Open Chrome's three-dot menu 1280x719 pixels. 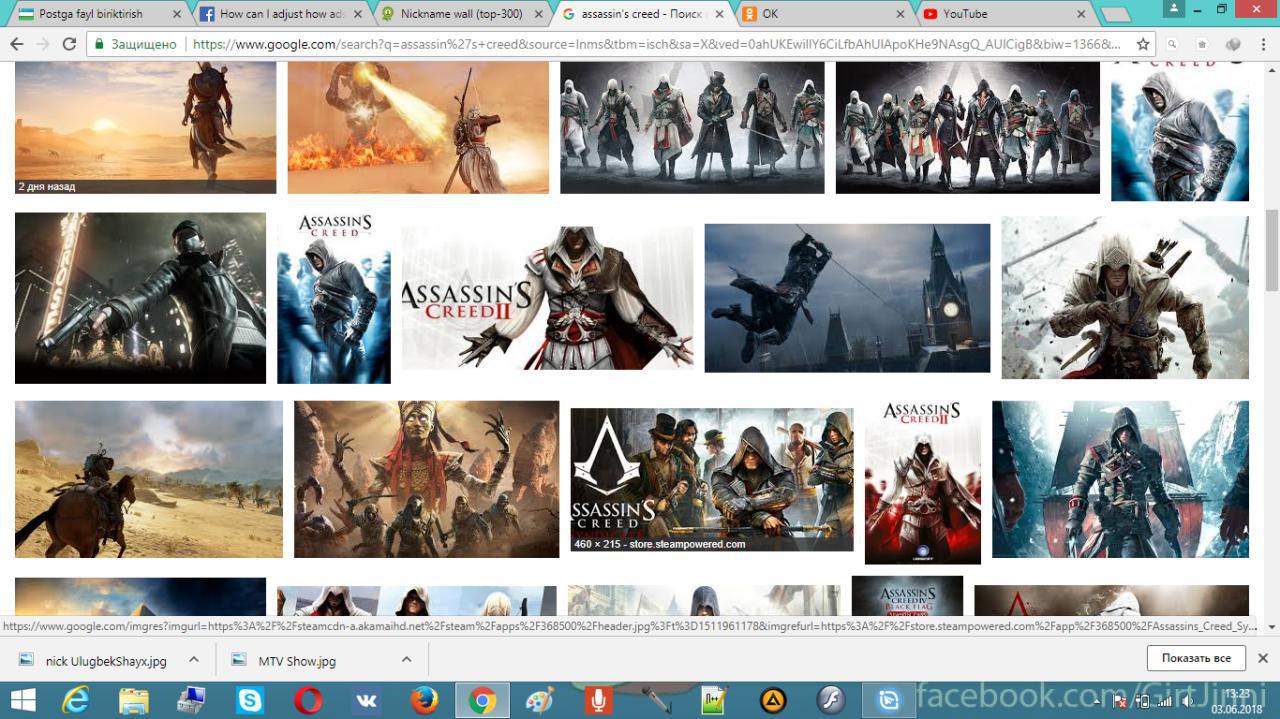click(x=1262, y=44)
